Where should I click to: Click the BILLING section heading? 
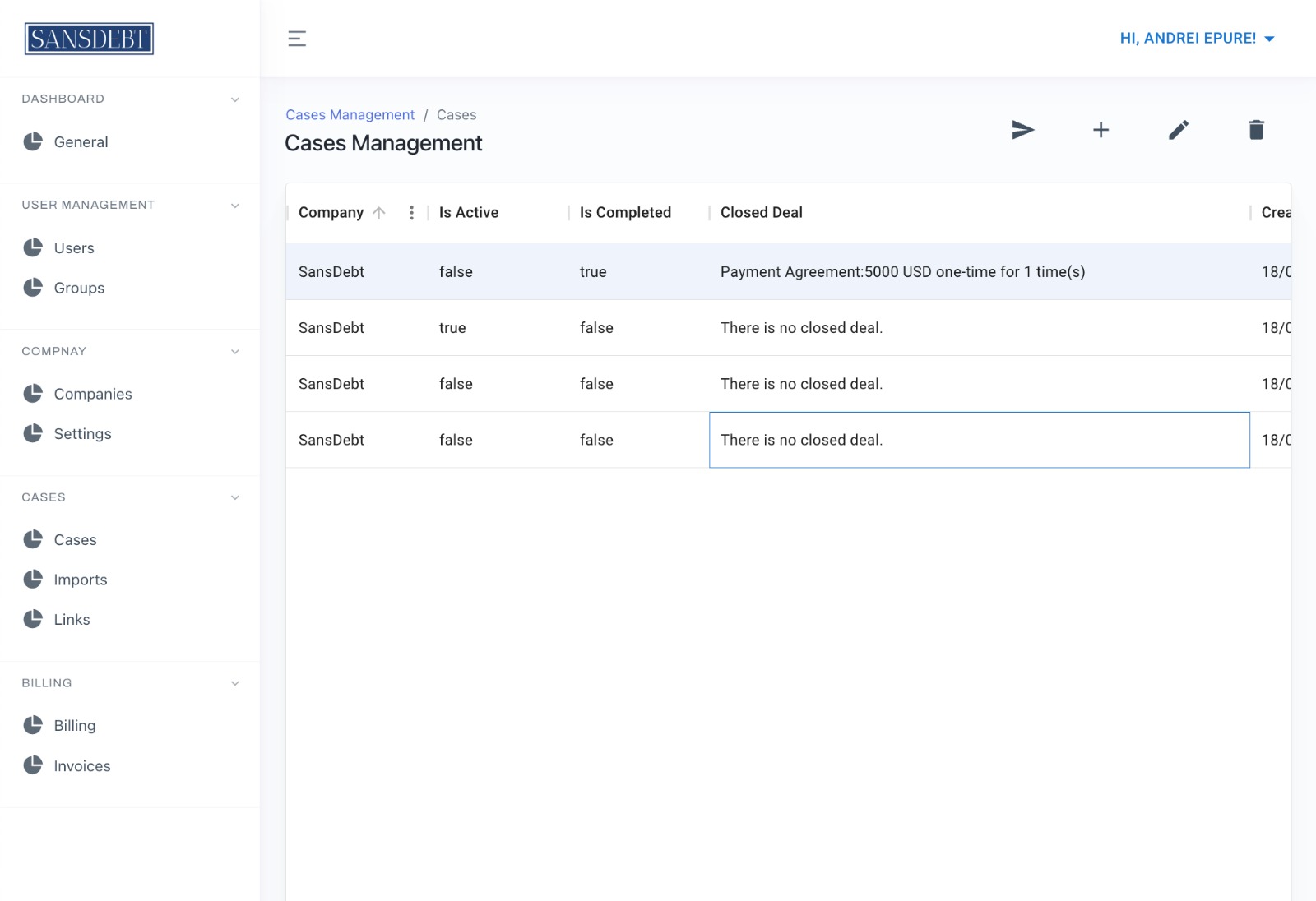pos(47,683)
